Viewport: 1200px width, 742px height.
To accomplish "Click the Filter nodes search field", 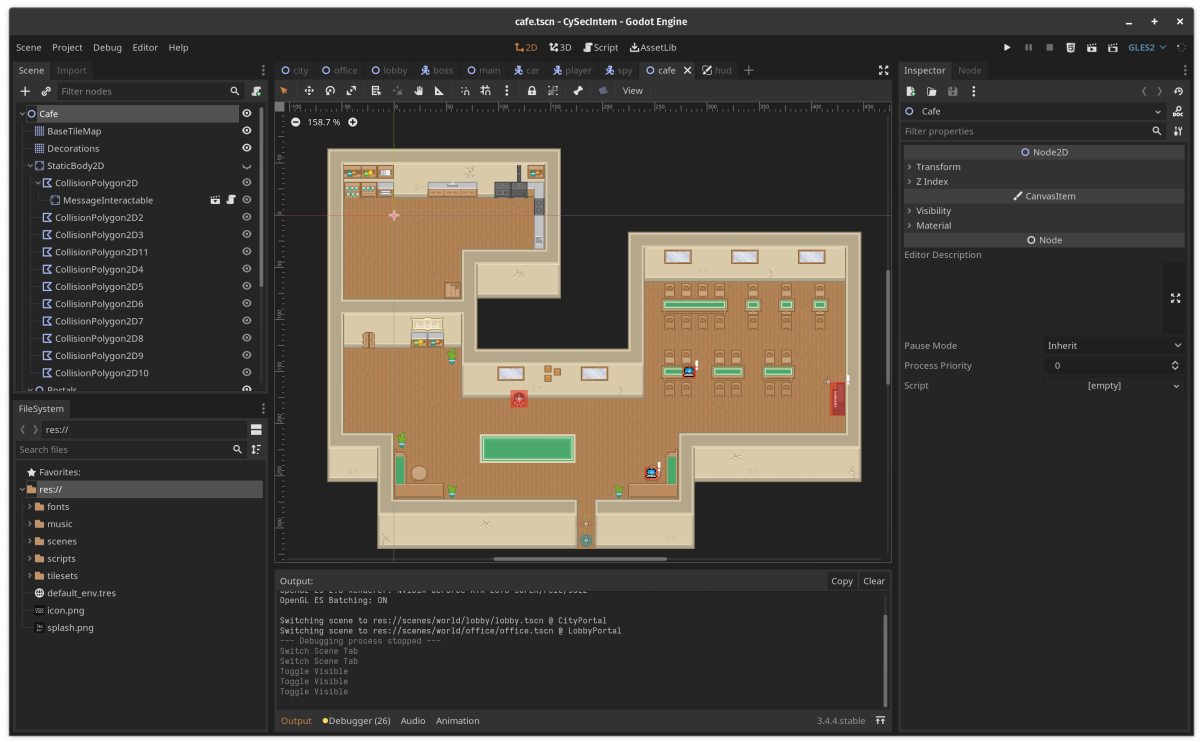I will coord(142,91).
